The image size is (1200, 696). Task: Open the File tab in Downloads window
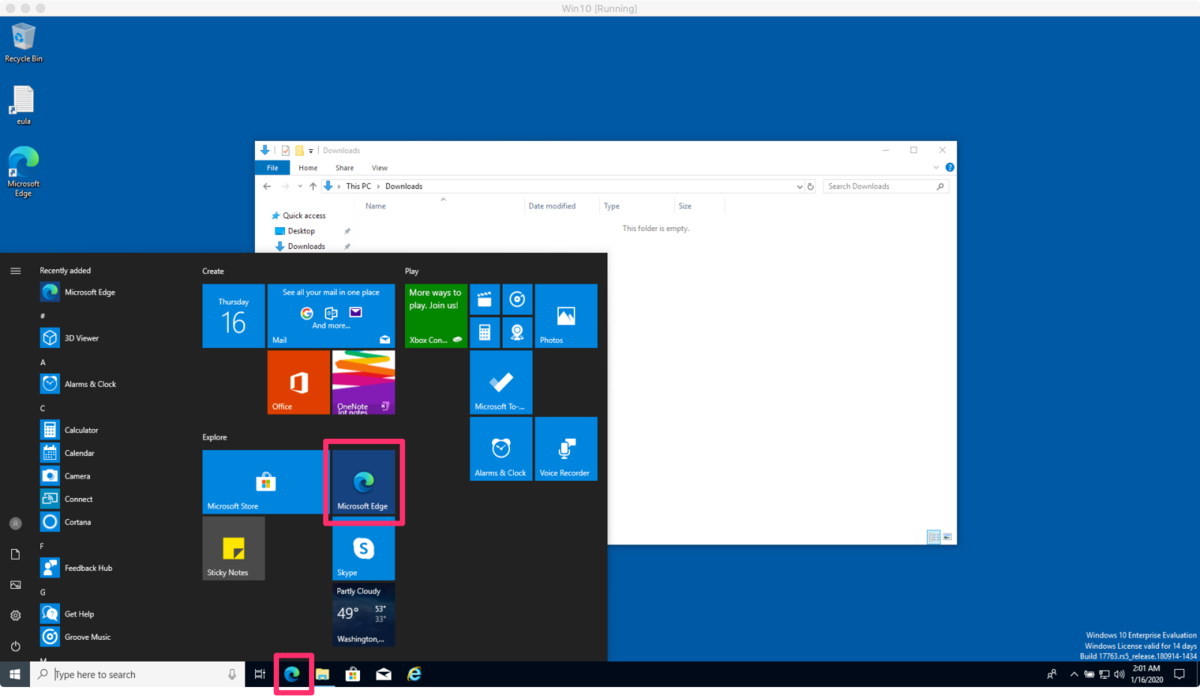pos(272,168)
